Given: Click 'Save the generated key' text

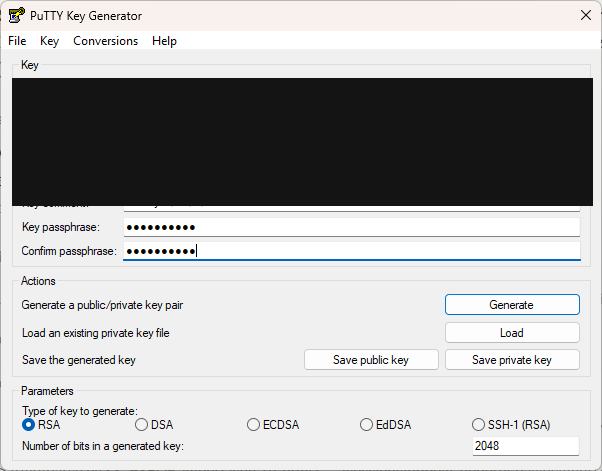Looking at the screenshot, I should [x=79, y=360].
